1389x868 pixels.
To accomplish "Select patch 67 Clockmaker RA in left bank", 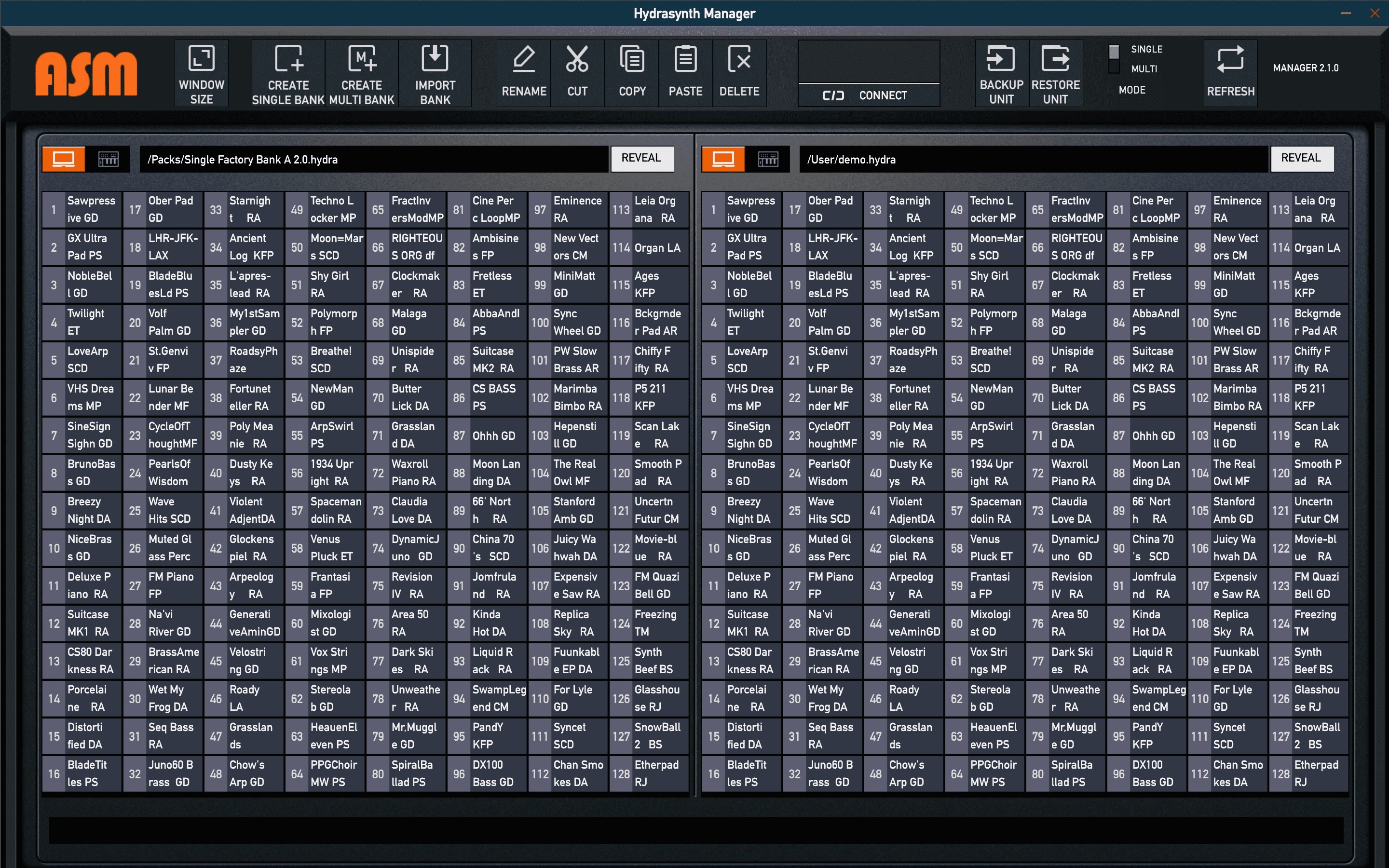I will (407, 285).
